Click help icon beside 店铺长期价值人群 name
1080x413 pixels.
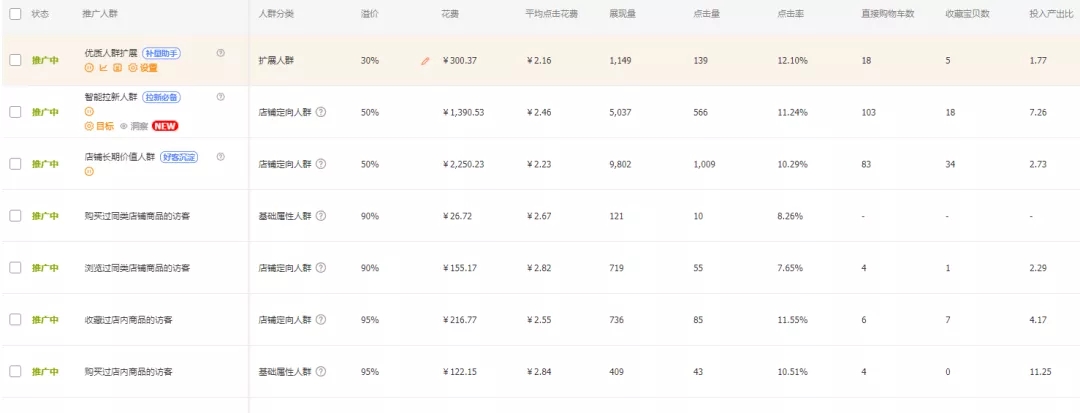point(220,156)
